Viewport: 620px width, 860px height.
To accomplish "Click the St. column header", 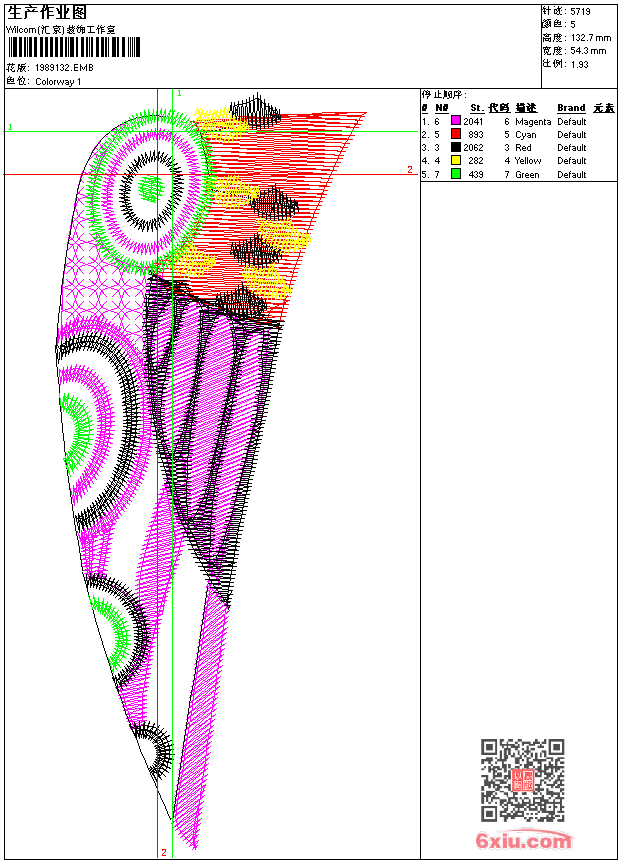I will click(477, 108).
